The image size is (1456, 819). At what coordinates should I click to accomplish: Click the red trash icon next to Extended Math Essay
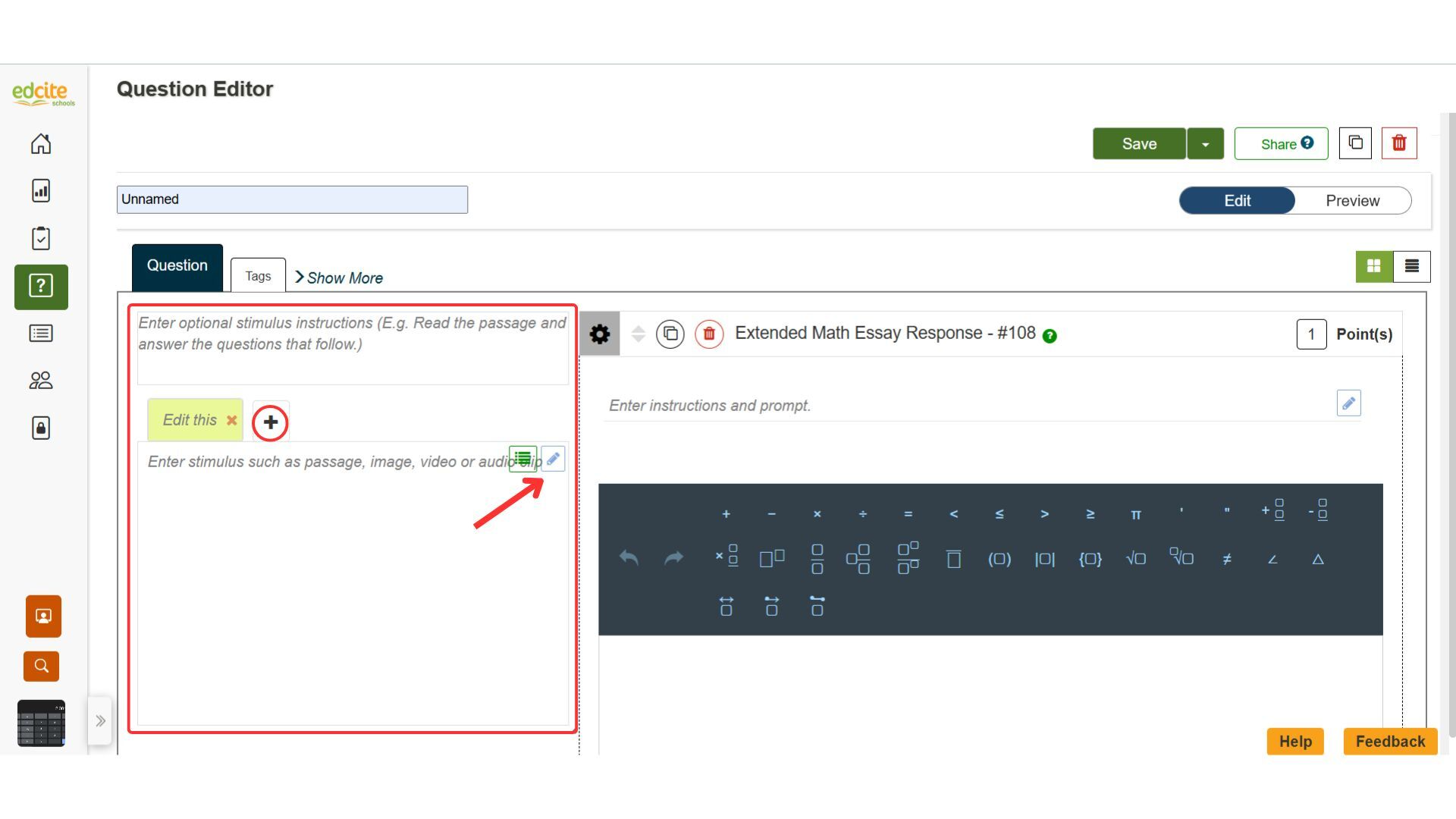(x=709, y=334)
